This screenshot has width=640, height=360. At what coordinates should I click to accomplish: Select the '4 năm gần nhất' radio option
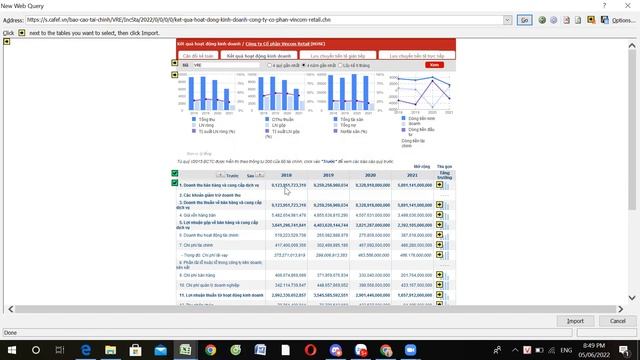(304, 65)
